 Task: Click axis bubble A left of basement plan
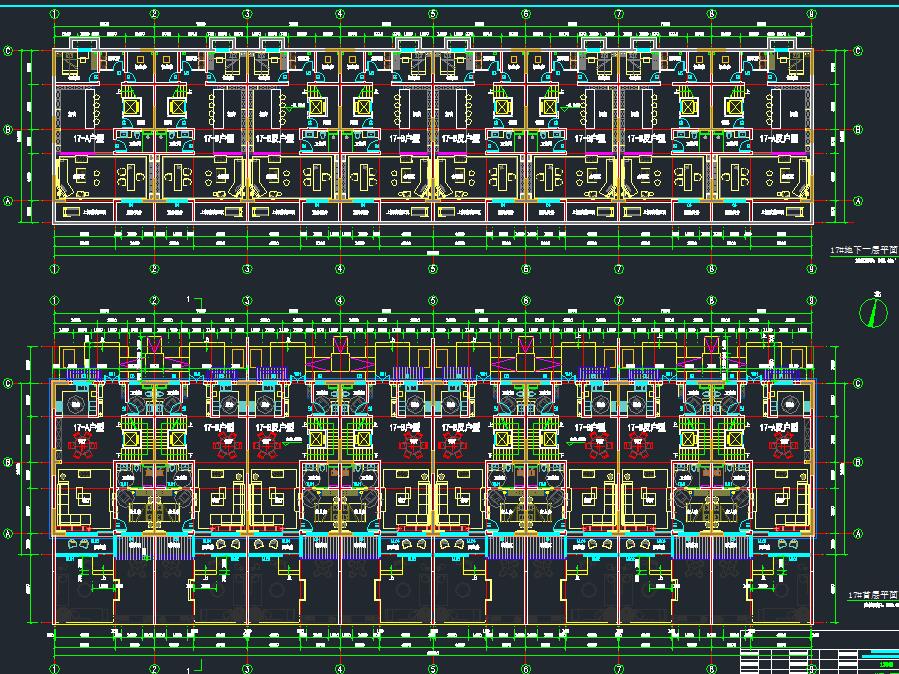point(8,201)
